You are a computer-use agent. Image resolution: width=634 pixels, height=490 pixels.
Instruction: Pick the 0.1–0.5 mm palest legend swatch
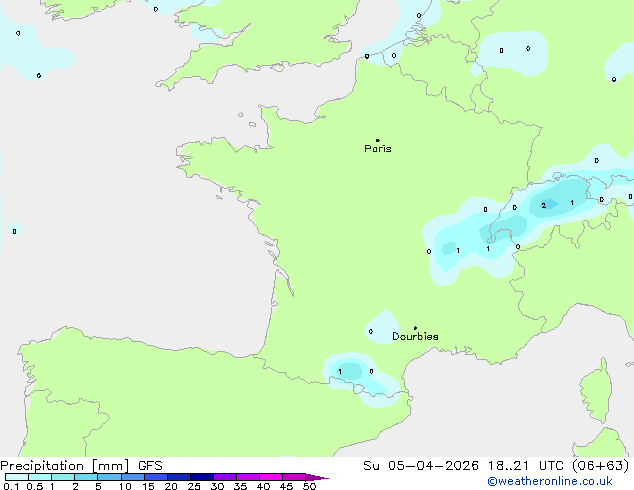coord(17,477)
